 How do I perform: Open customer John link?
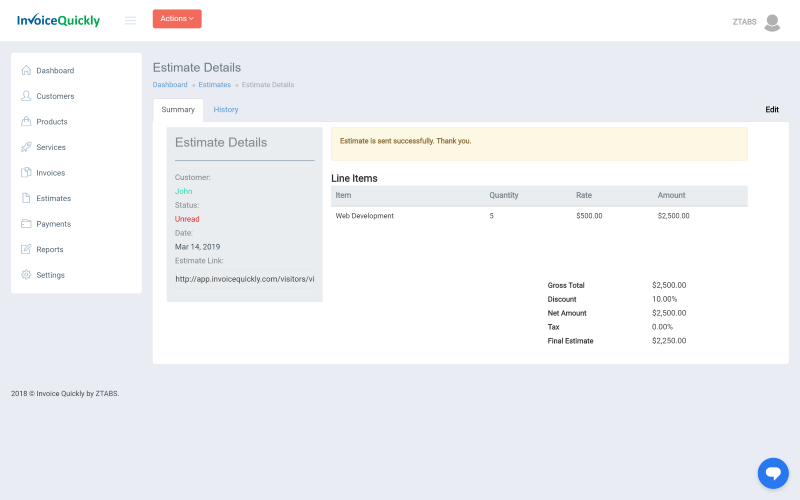(x=183, y=191)
